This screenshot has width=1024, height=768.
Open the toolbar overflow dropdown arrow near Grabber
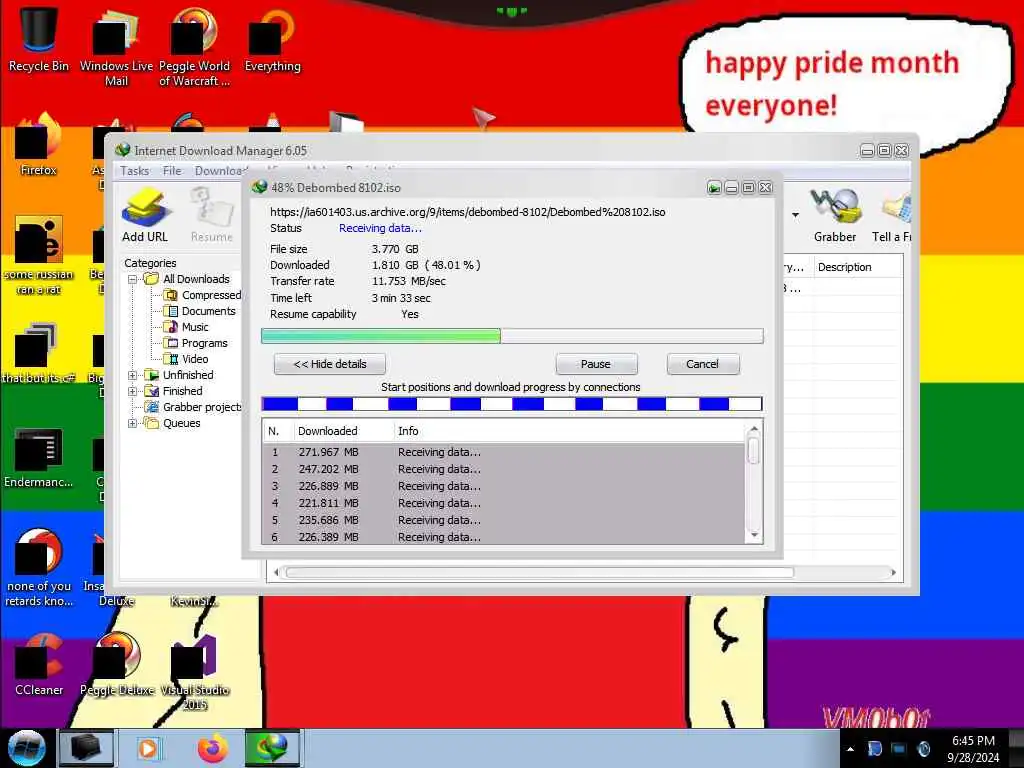coord(795,215)
